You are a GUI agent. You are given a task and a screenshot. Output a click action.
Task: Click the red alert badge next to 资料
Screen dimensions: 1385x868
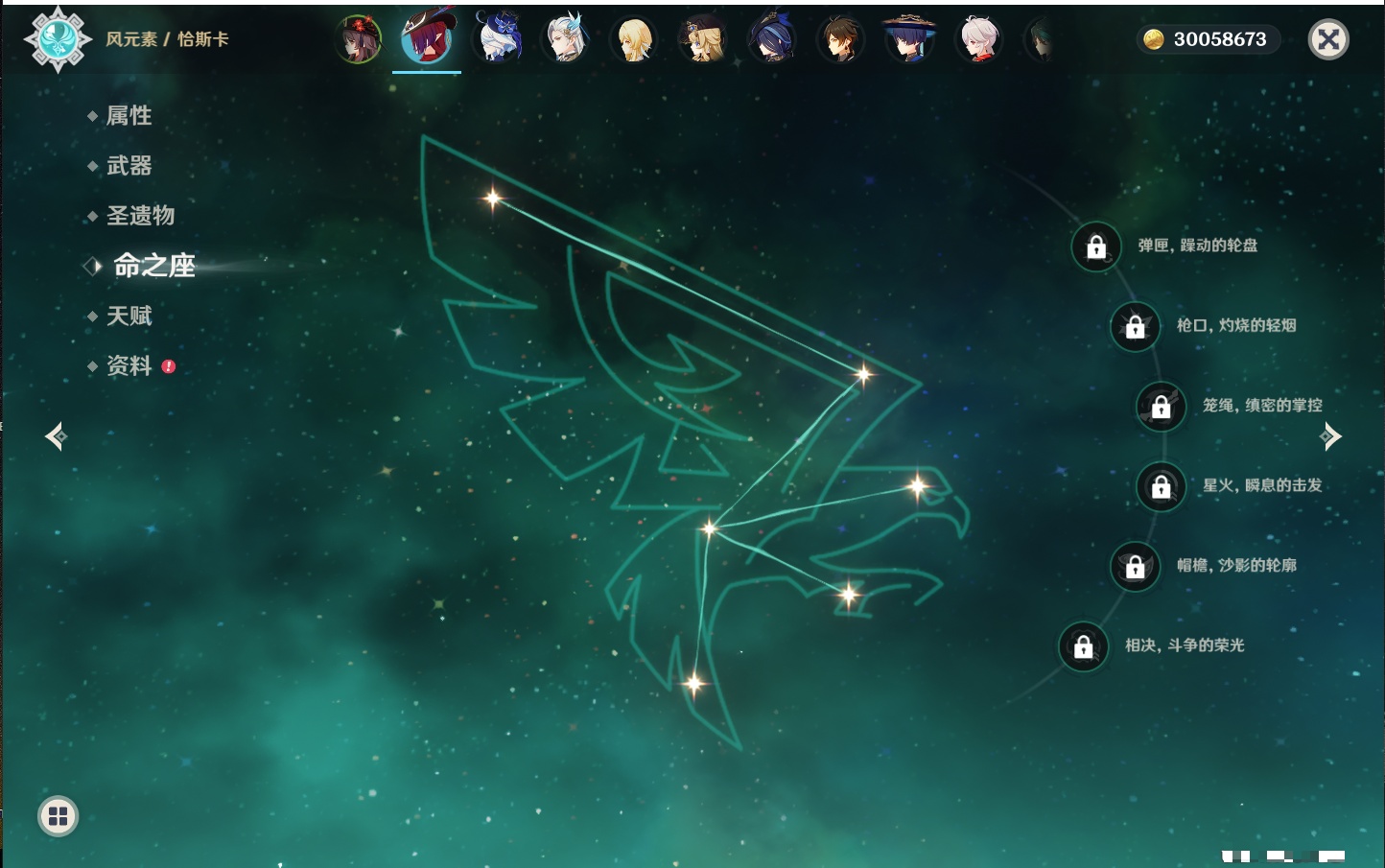pos(169,366)
